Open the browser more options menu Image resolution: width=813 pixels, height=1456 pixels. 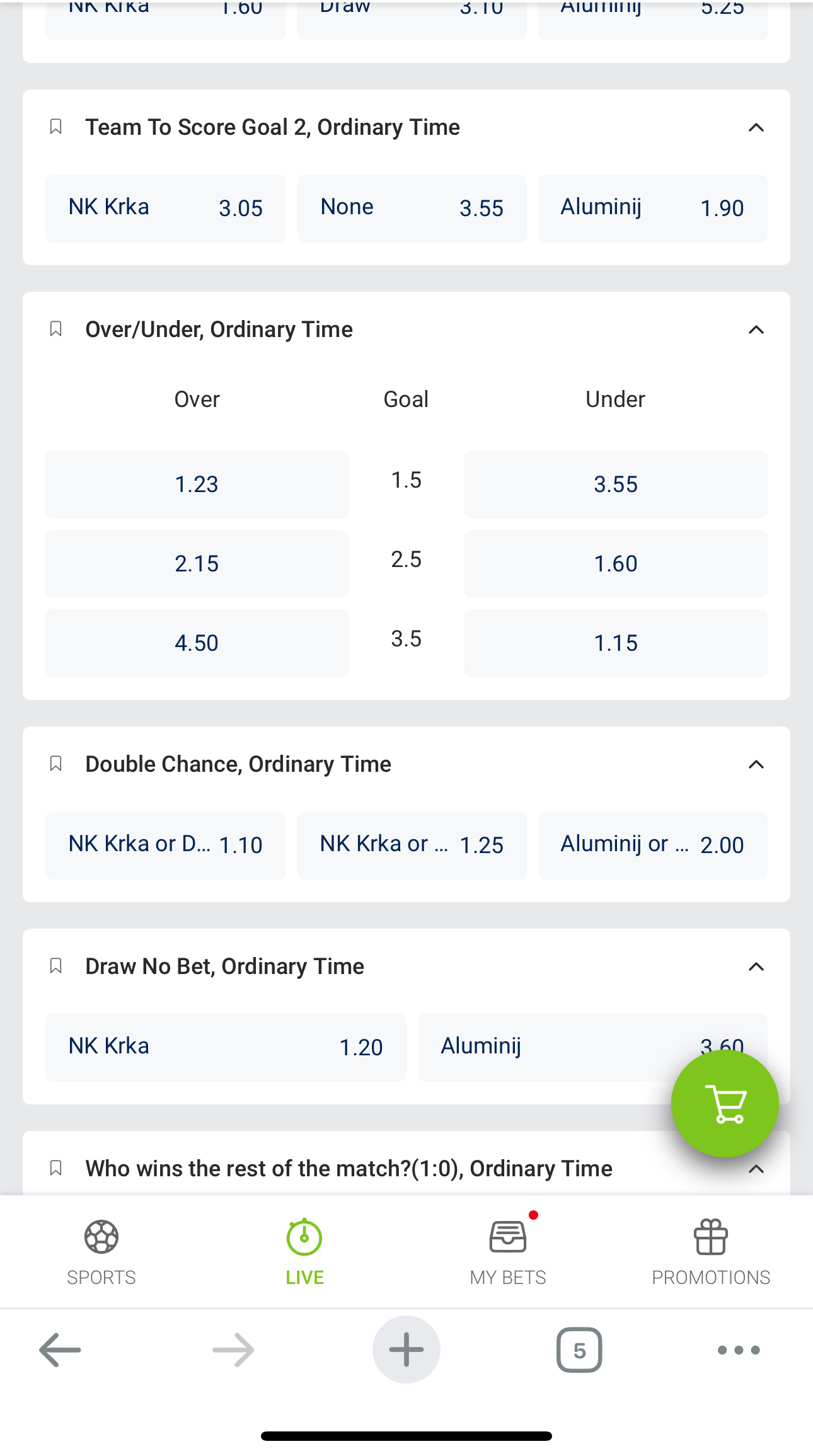point(739,1350)
